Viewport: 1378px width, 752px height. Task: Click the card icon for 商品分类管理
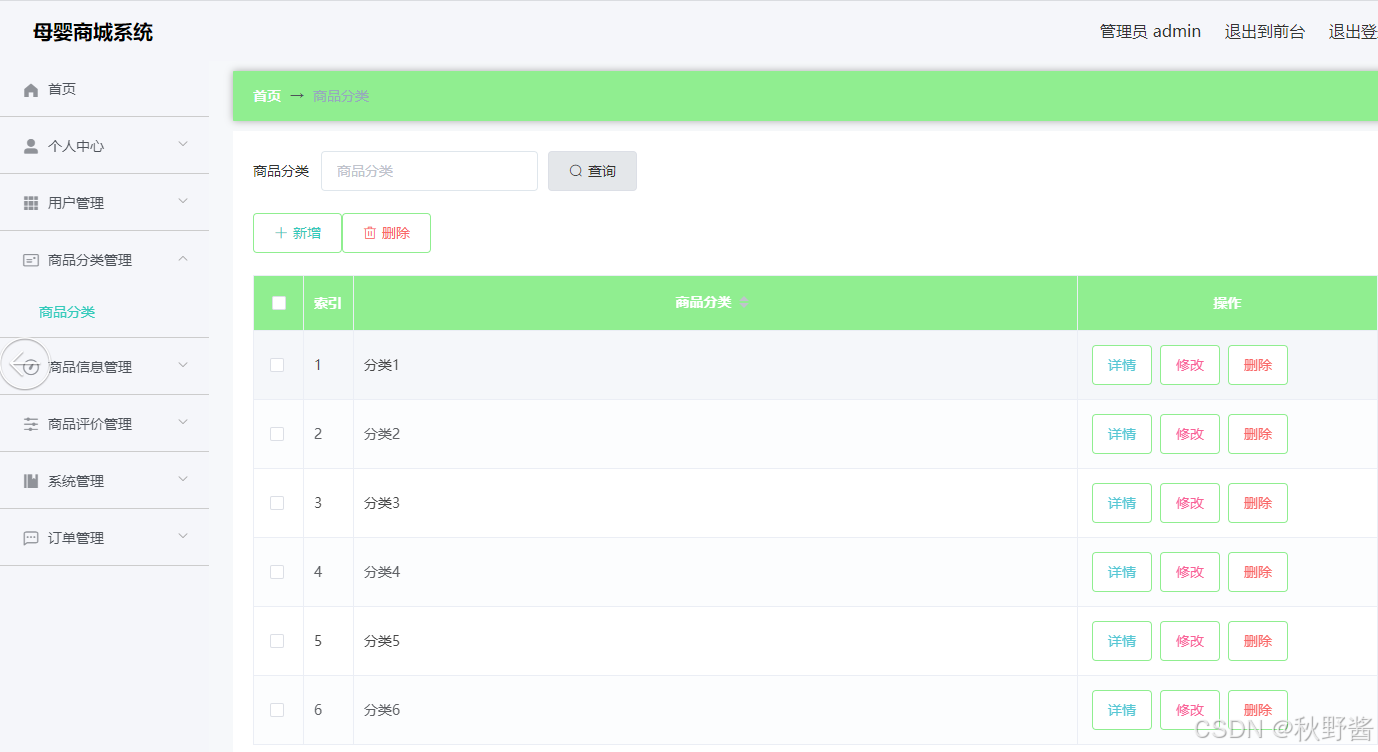[31, 260]
